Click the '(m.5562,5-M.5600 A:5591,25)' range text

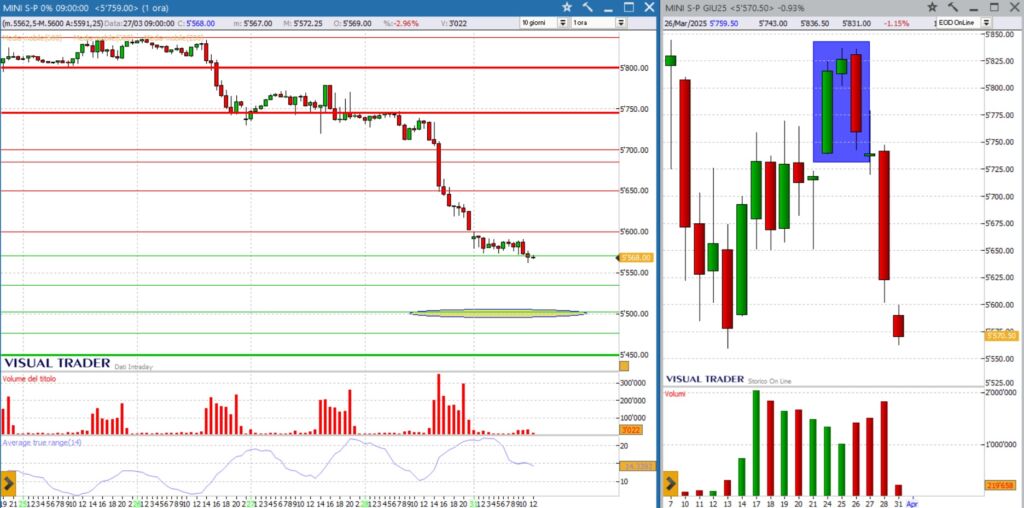(51, 23)
